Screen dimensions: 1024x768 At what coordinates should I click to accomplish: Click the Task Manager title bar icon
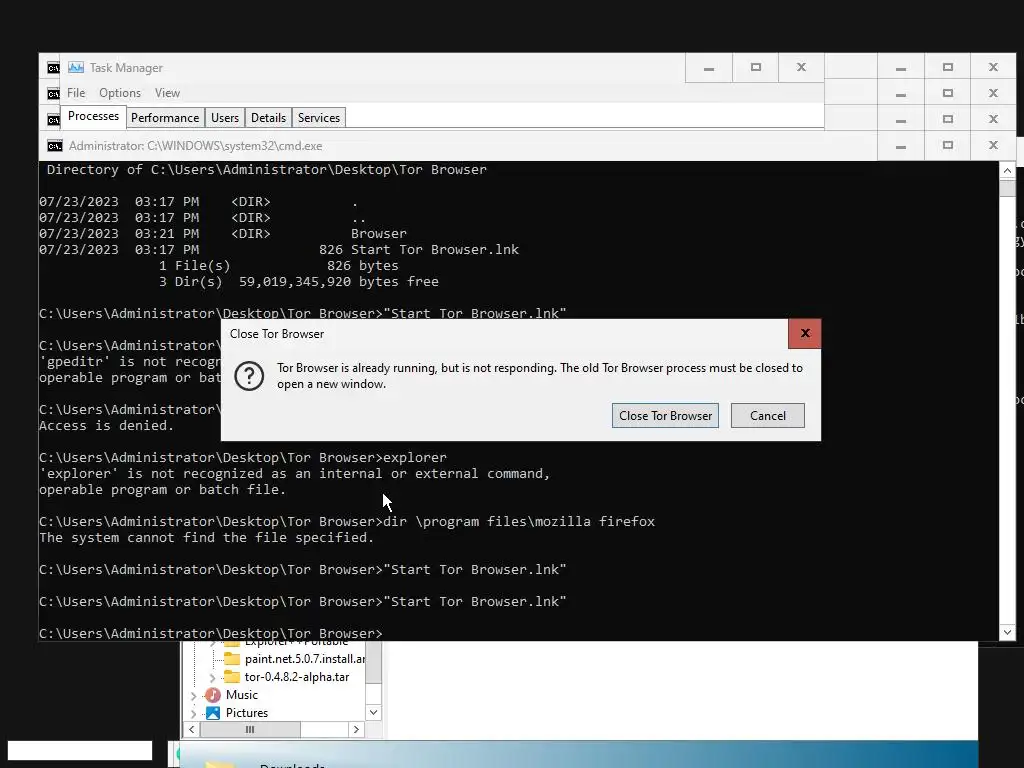click(x=76, y=67)
